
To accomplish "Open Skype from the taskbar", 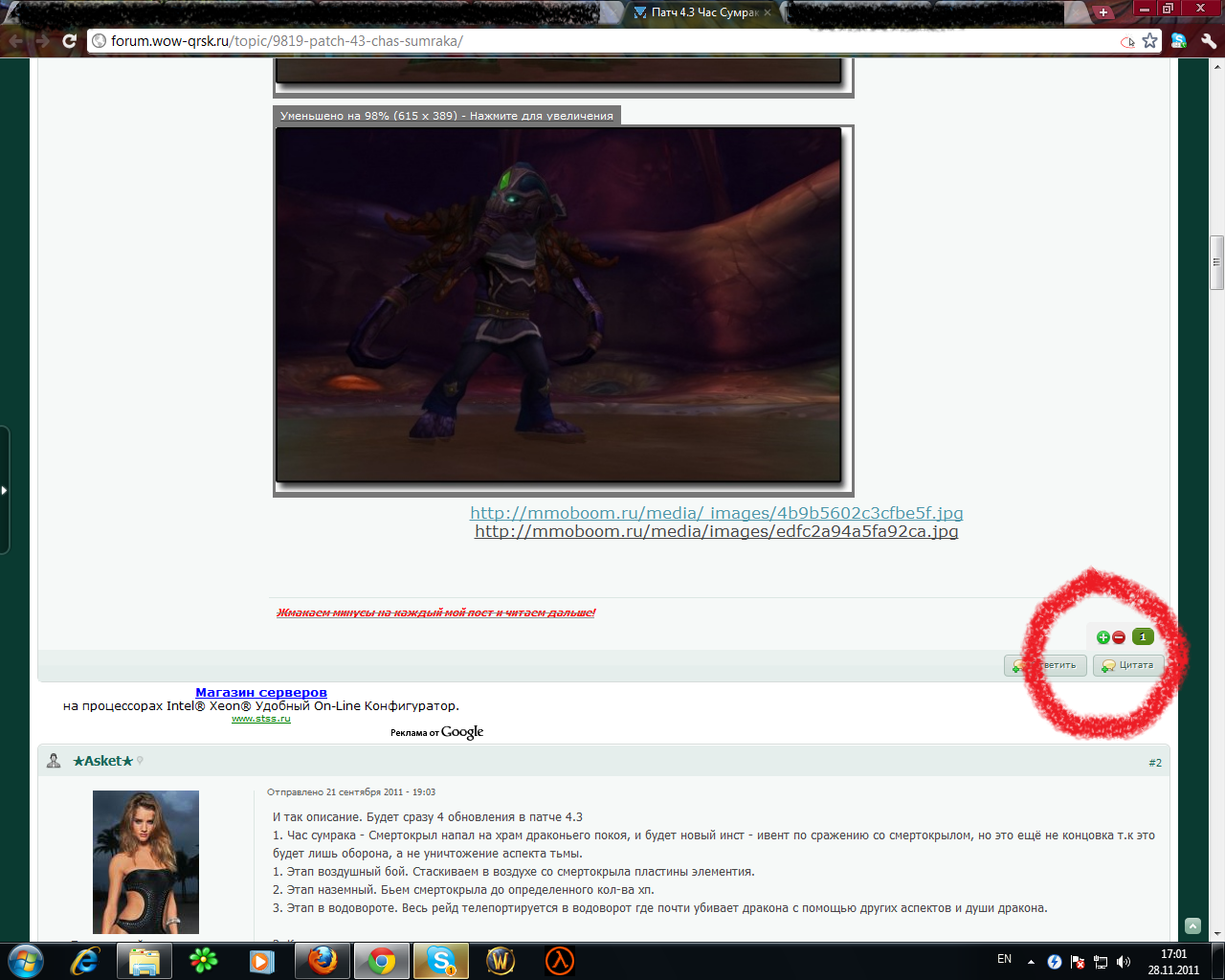I will (441, 961).
